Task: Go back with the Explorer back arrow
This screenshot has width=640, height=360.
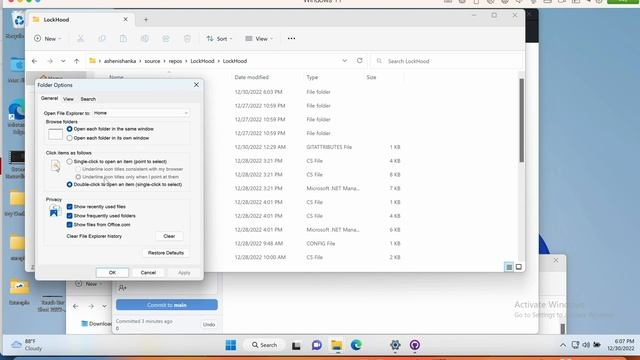Action: point(35,61)
